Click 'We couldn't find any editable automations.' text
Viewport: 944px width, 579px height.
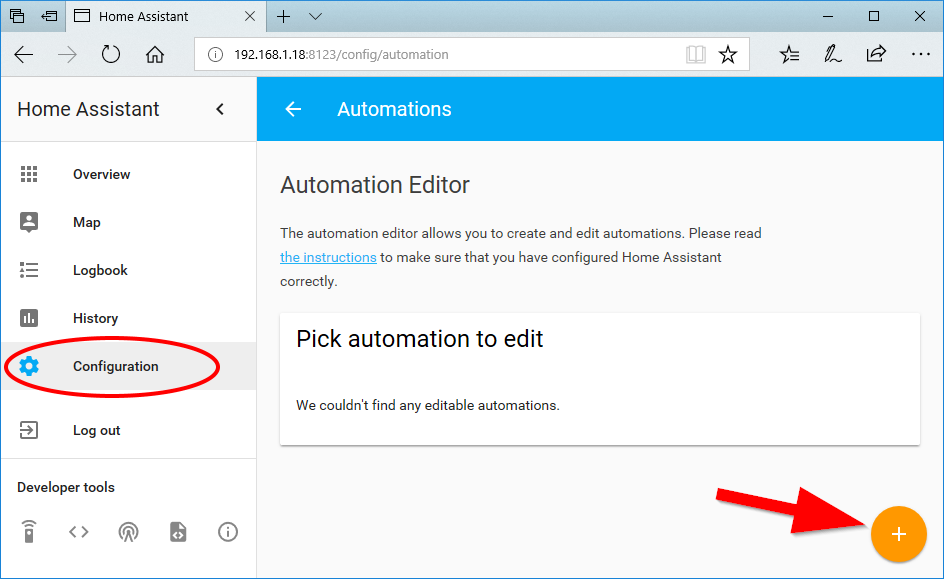pos(428,405)
